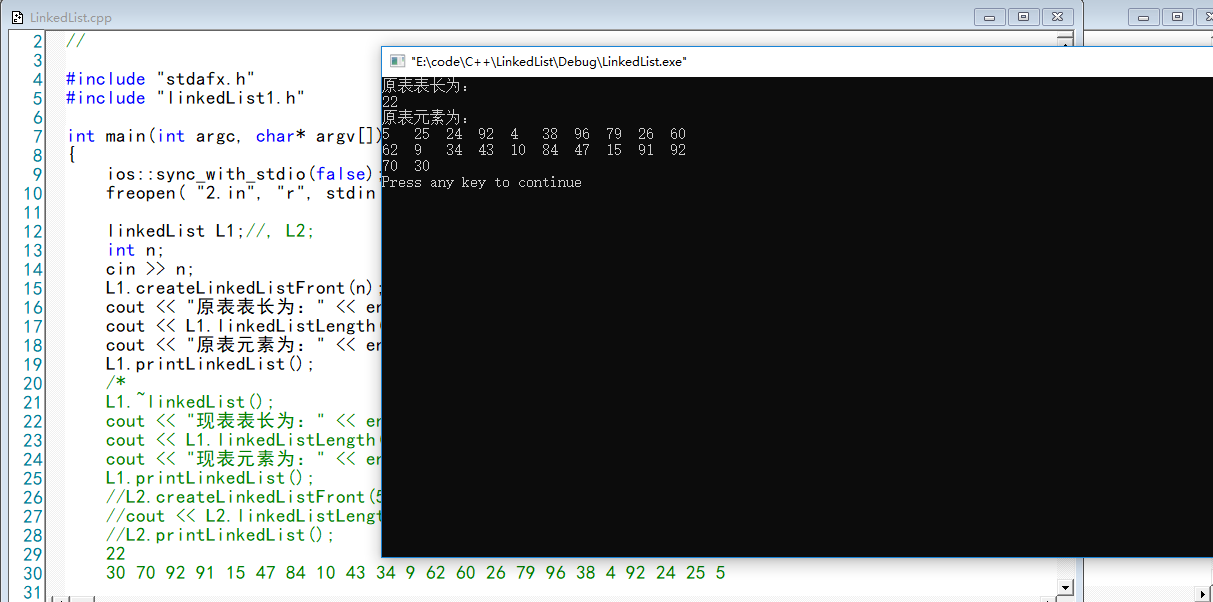Click the 'linkedList L1;//, L2;' line
This screenshot has height=602, width=1213.
[211, 231]
